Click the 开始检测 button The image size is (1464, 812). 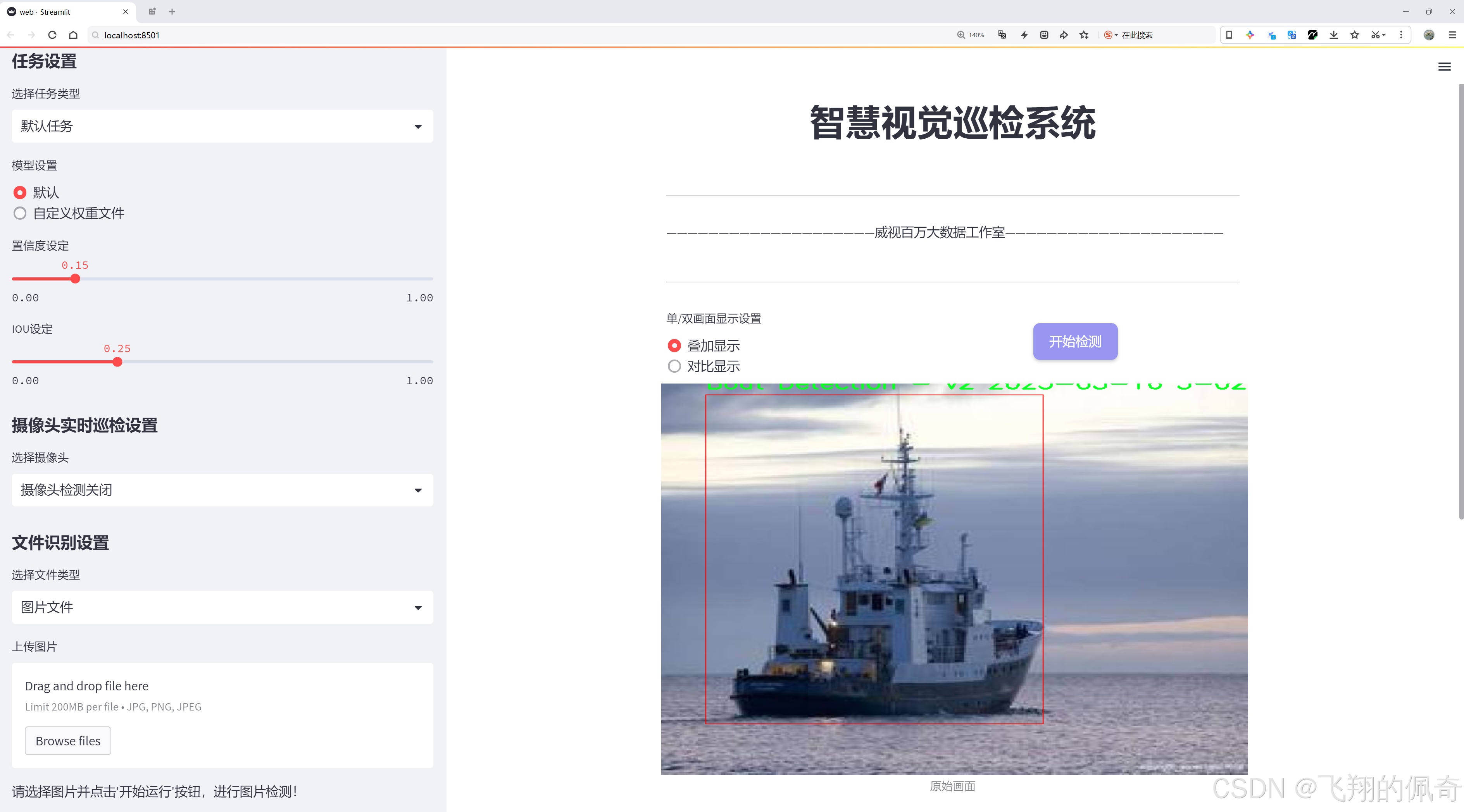(1075, 341)
